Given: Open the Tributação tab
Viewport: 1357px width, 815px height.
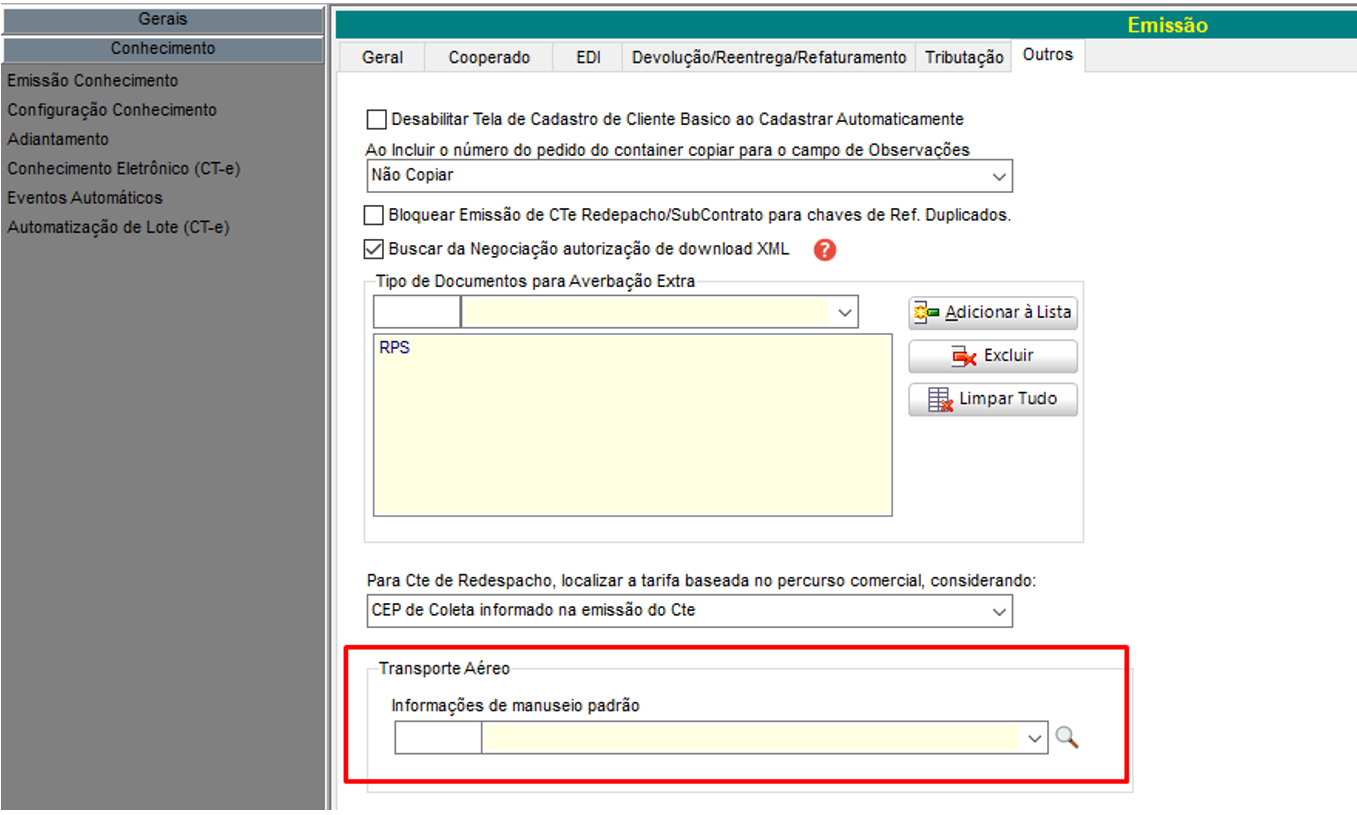Looking at the screenshot, I should click(964, 57).
